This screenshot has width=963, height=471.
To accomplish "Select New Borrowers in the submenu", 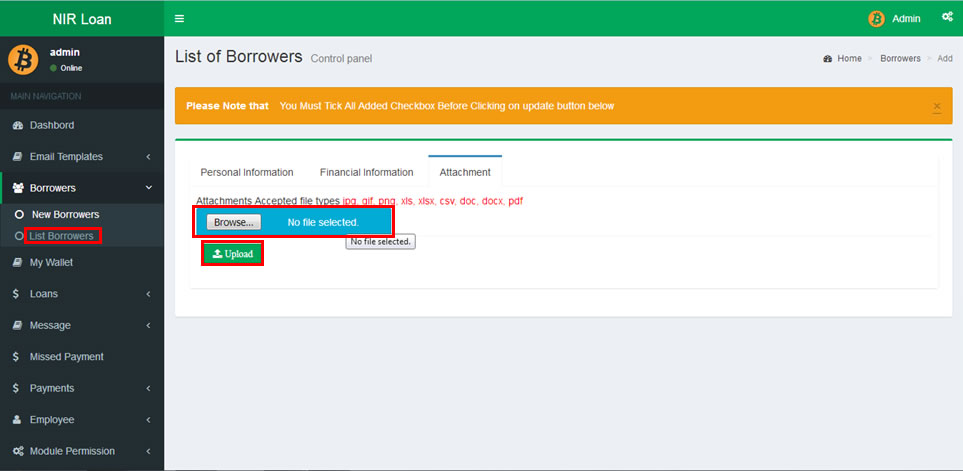I will pos(65,214).
